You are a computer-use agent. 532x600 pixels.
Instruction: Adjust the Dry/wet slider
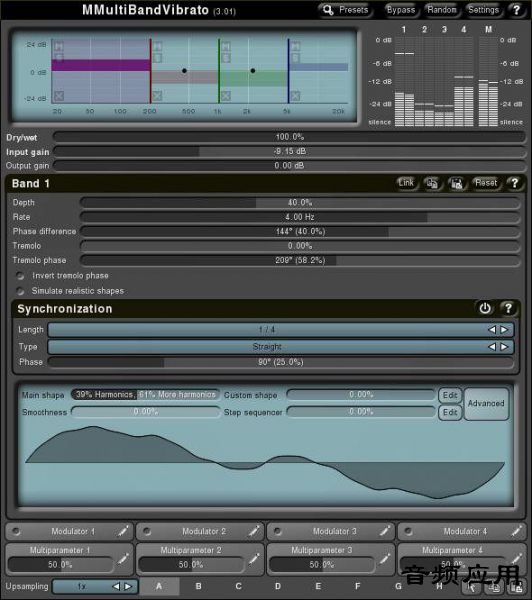click(x=289, y=137)
